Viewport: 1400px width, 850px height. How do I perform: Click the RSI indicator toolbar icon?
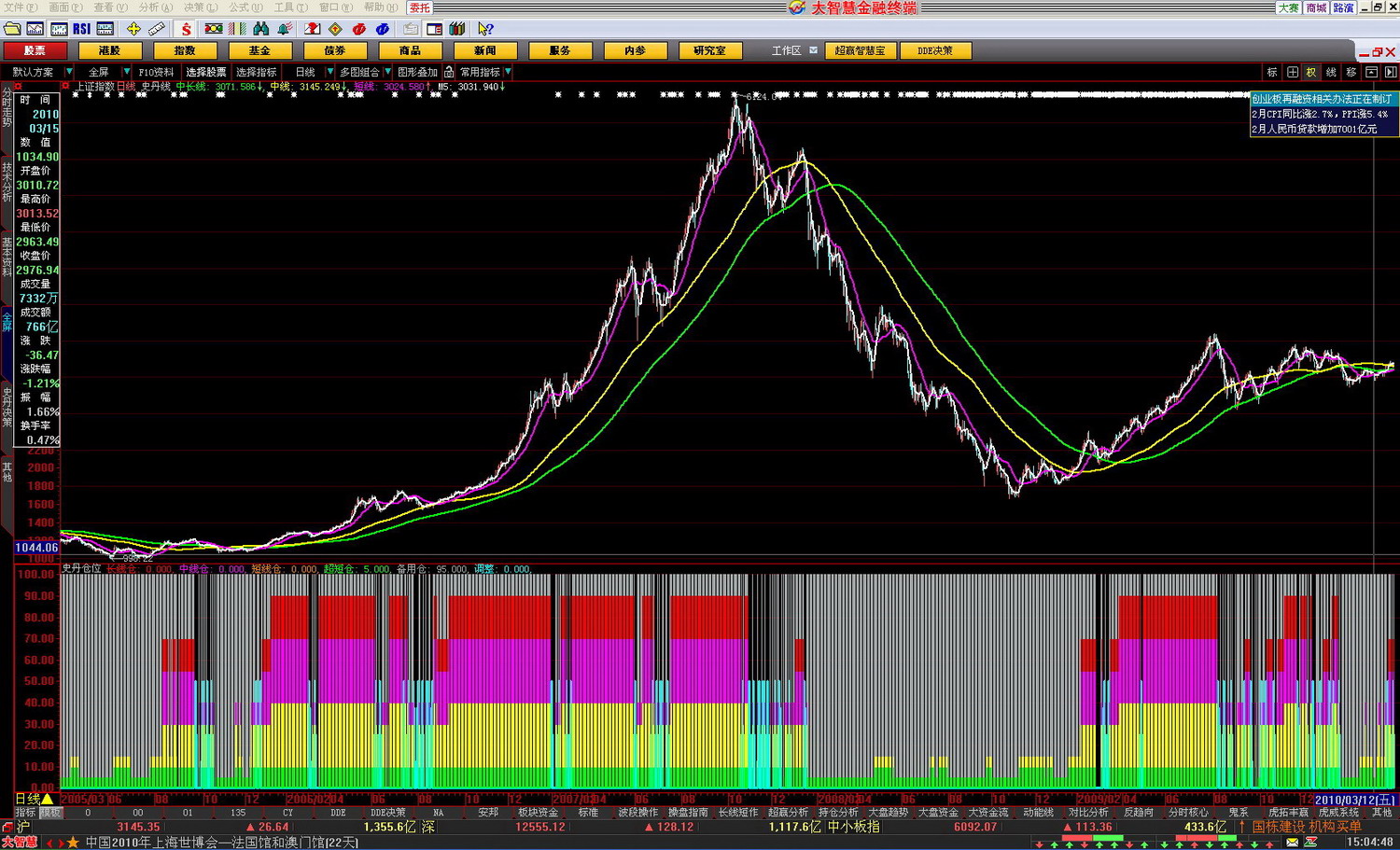pyautogui.click(x=81, y=29)
